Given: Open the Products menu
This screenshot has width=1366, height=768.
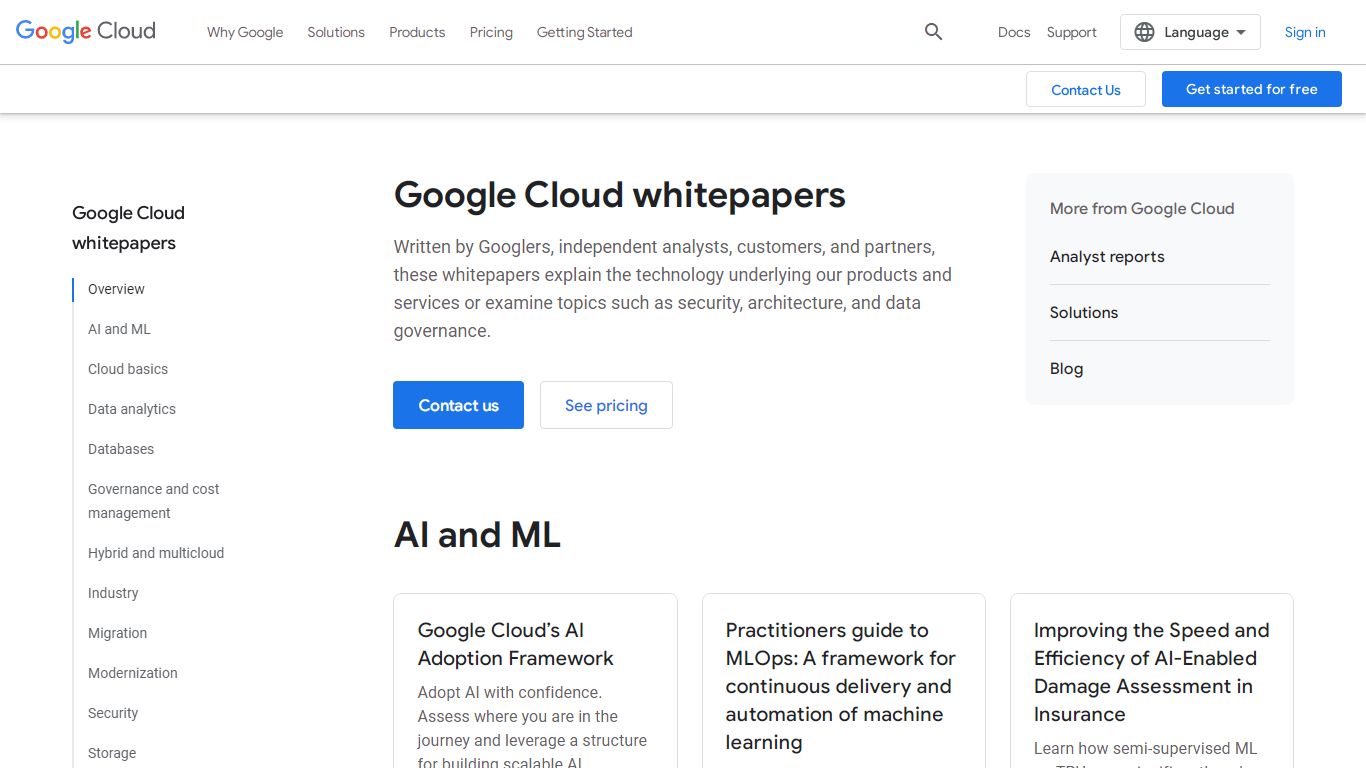Looking at the screenshot, I should (x=417, y=32).
